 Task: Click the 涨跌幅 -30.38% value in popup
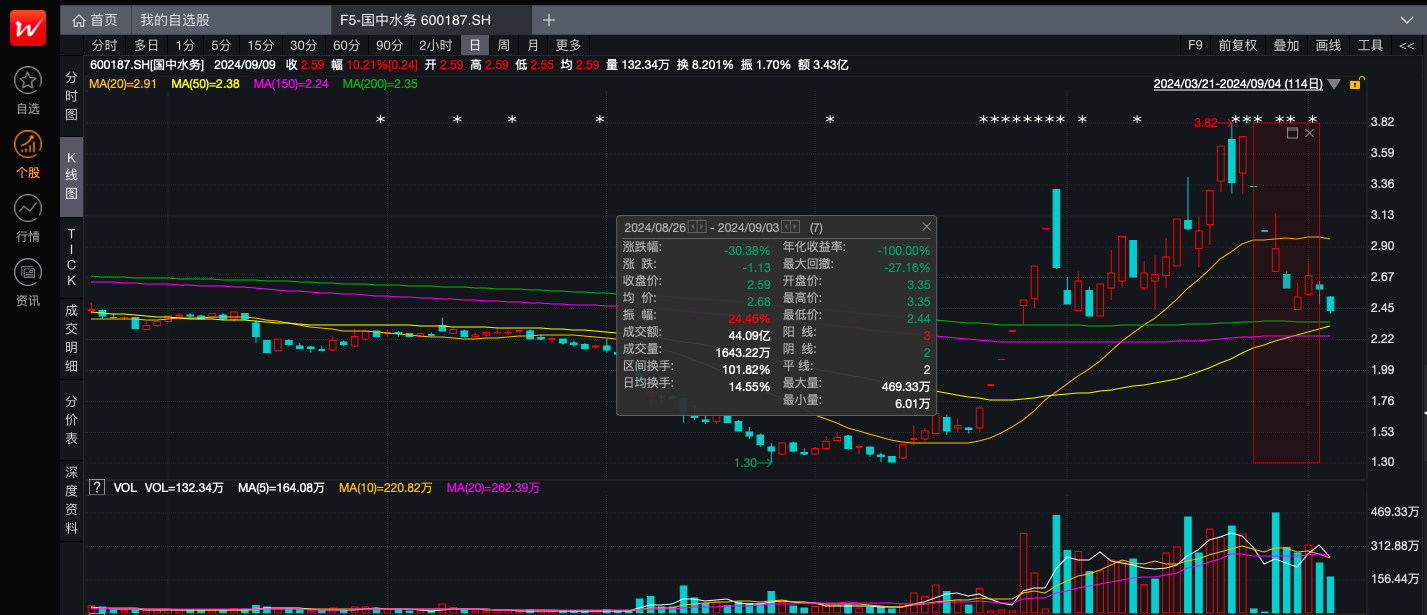click(x=747, y=250)
